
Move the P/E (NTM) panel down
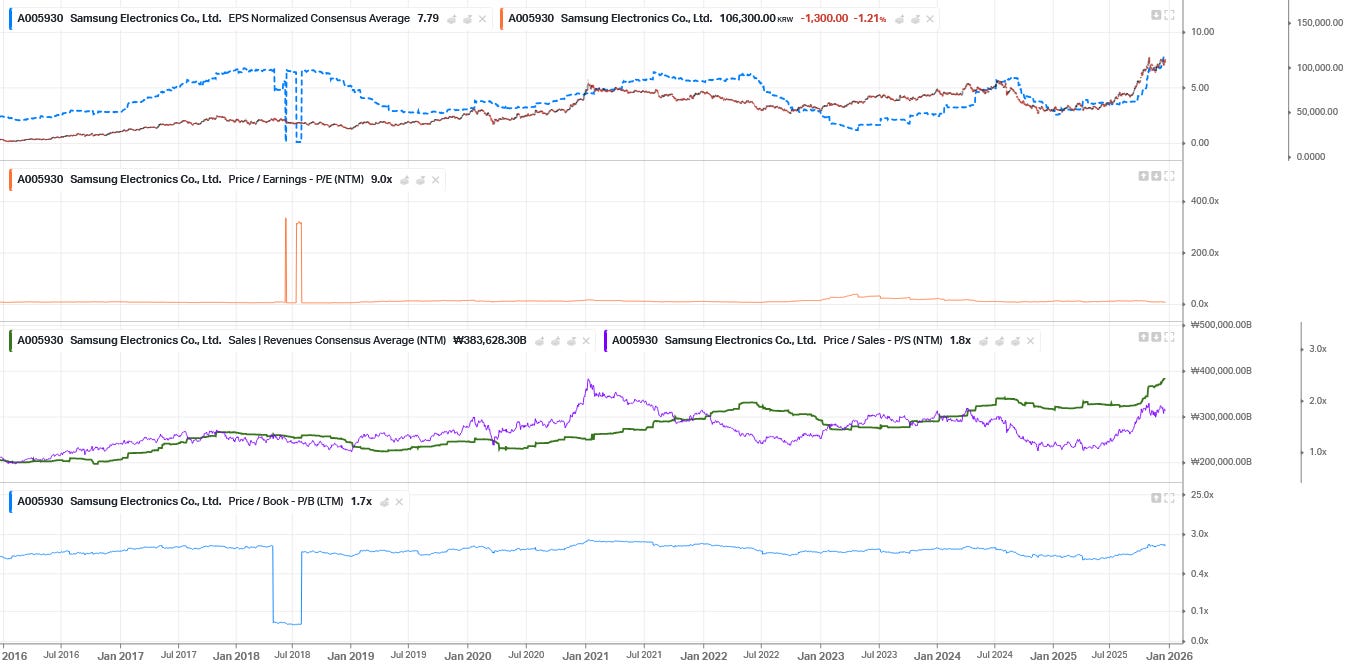[1156, 176]
